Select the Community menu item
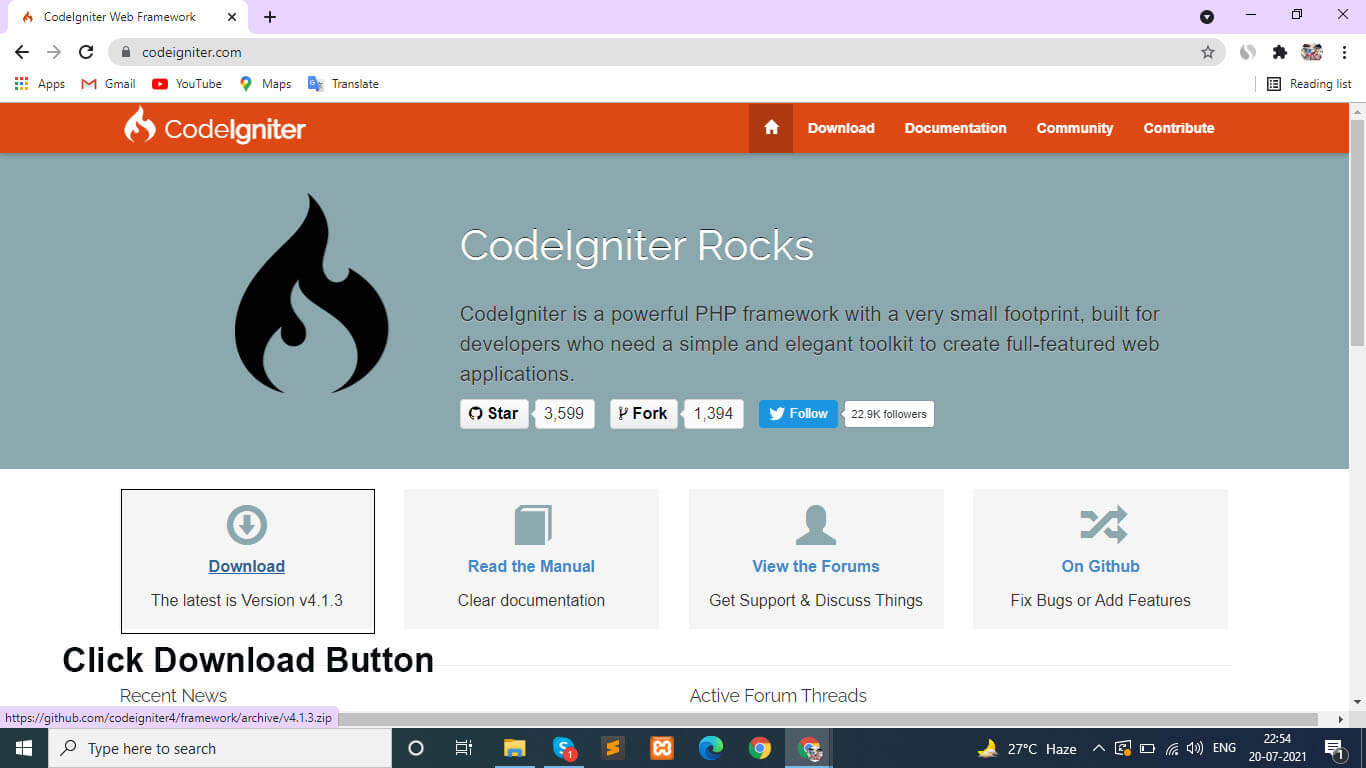This screenshot has height=768, width=1366. coord(1075,128)
